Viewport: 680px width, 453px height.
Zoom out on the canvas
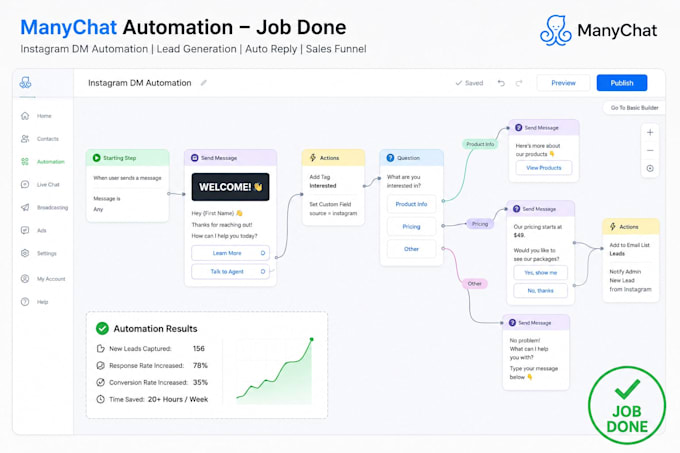(650, 150)
